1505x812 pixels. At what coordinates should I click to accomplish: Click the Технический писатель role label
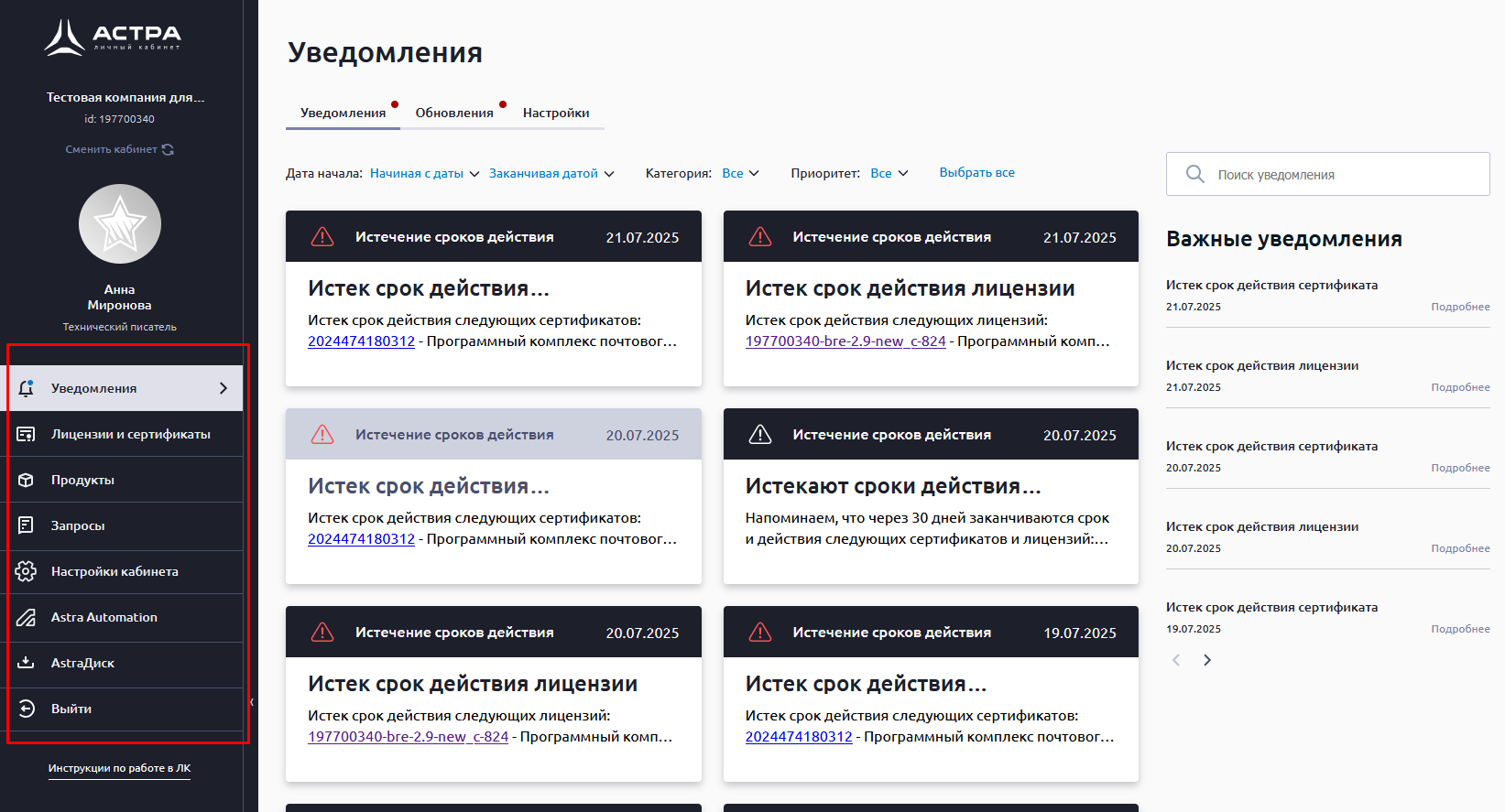click(119, 327)
